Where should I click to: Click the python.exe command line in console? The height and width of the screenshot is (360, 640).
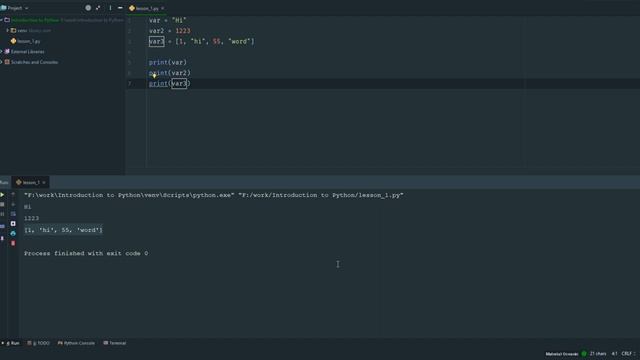click(x=213, y=195)
